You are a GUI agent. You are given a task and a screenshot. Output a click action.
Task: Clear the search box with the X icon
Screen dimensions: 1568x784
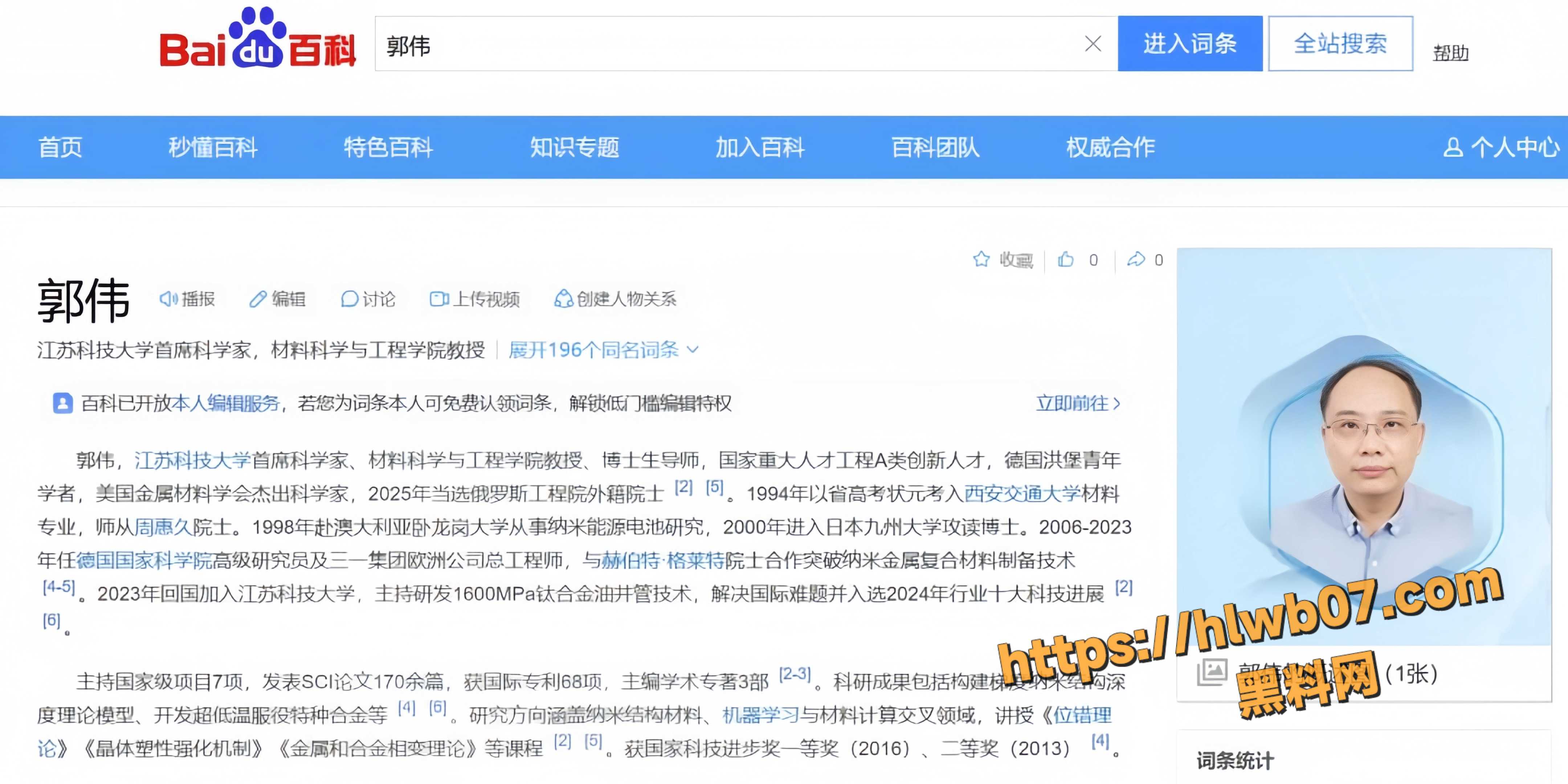1093,44
